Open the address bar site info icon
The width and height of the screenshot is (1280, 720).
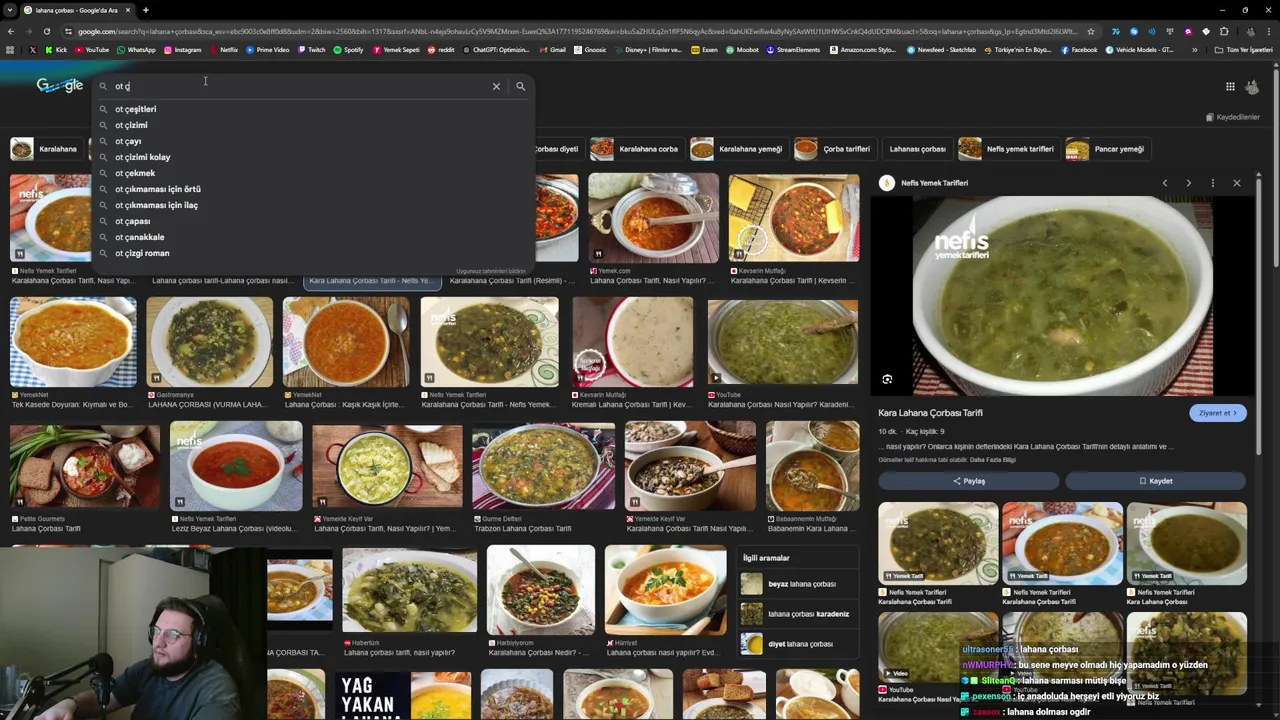click(x=69, y=31)
